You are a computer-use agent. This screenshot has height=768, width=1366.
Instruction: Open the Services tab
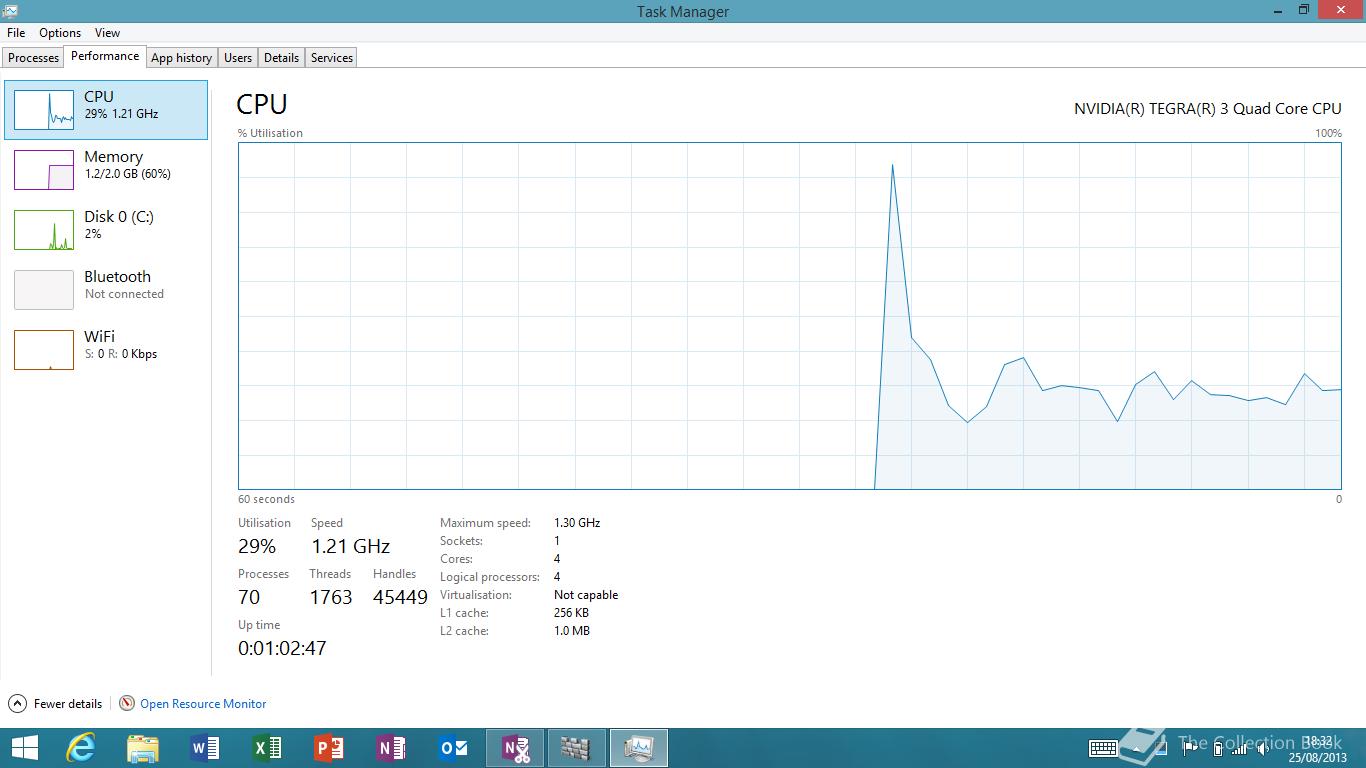[332, 58]
